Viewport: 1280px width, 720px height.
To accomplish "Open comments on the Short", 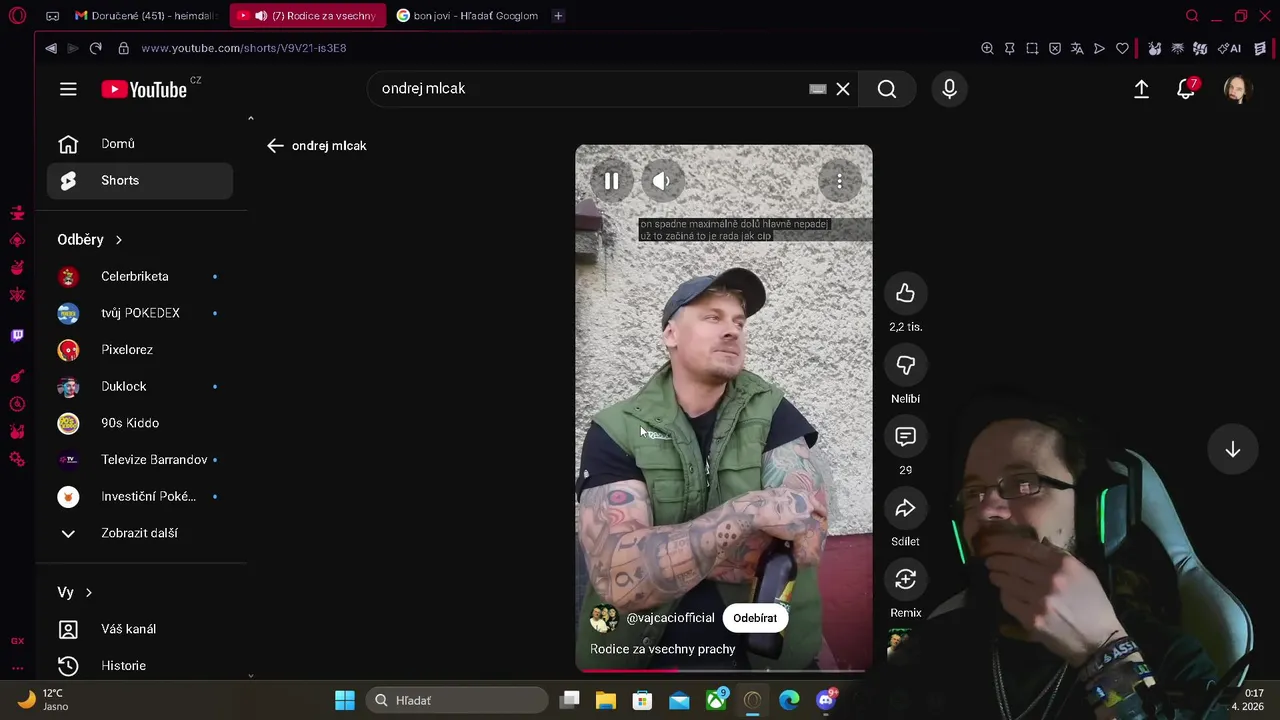I will click(905, 437).
